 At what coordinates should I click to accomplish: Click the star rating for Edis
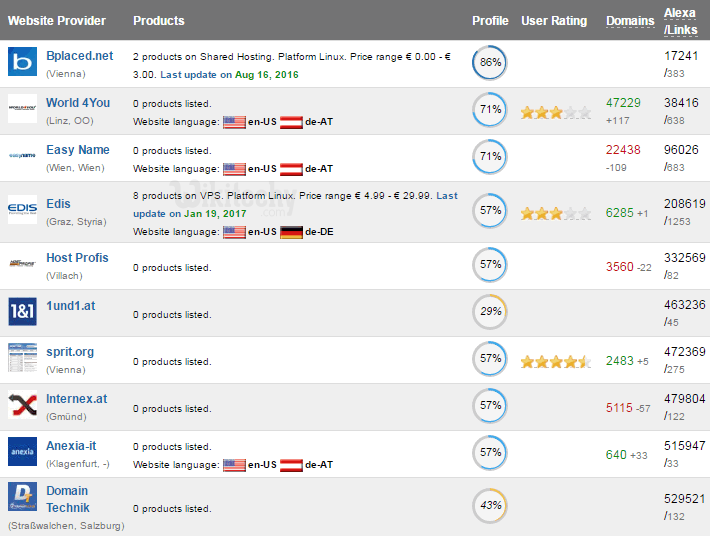click(556, 213)
